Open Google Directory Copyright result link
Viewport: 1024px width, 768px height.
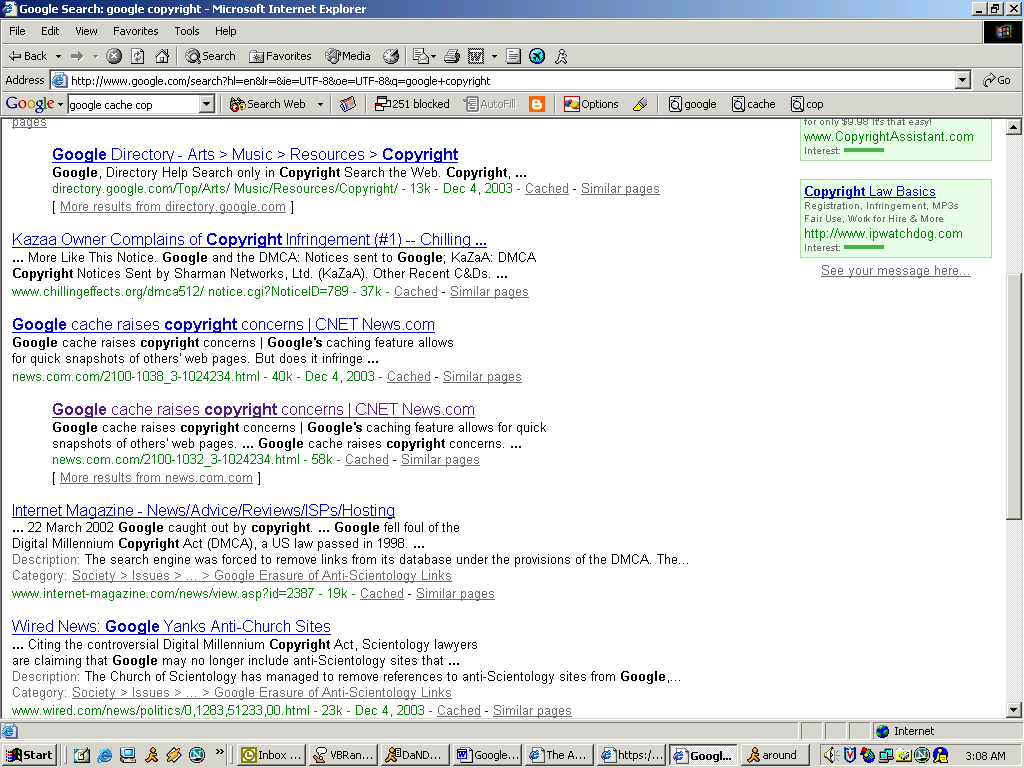coord(255,155)
